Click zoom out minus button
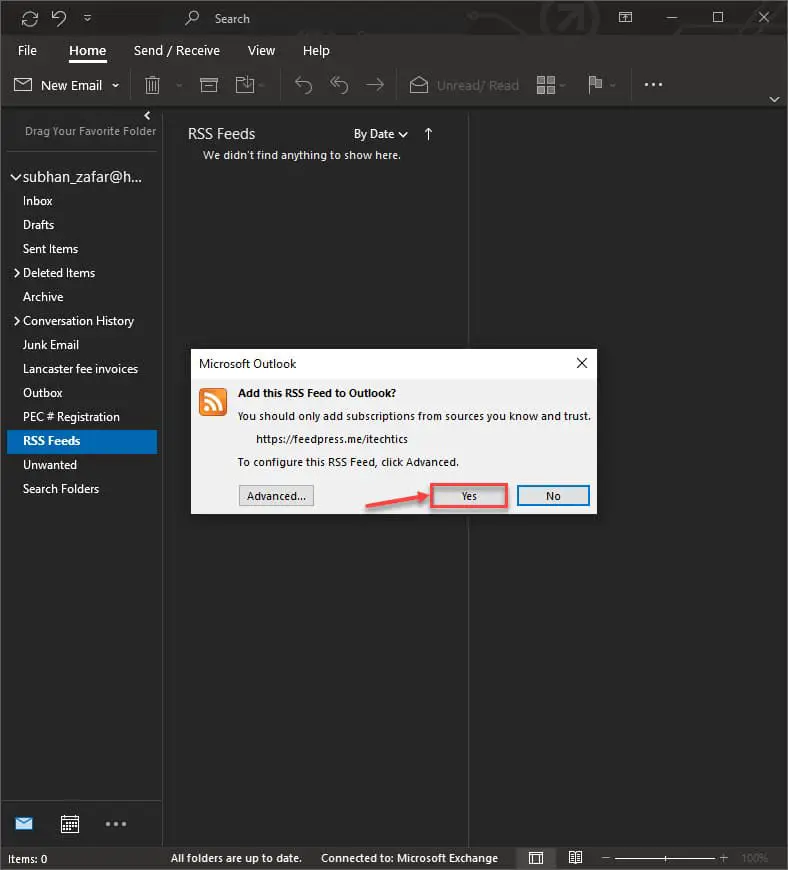788x870 pixels. 606,858
